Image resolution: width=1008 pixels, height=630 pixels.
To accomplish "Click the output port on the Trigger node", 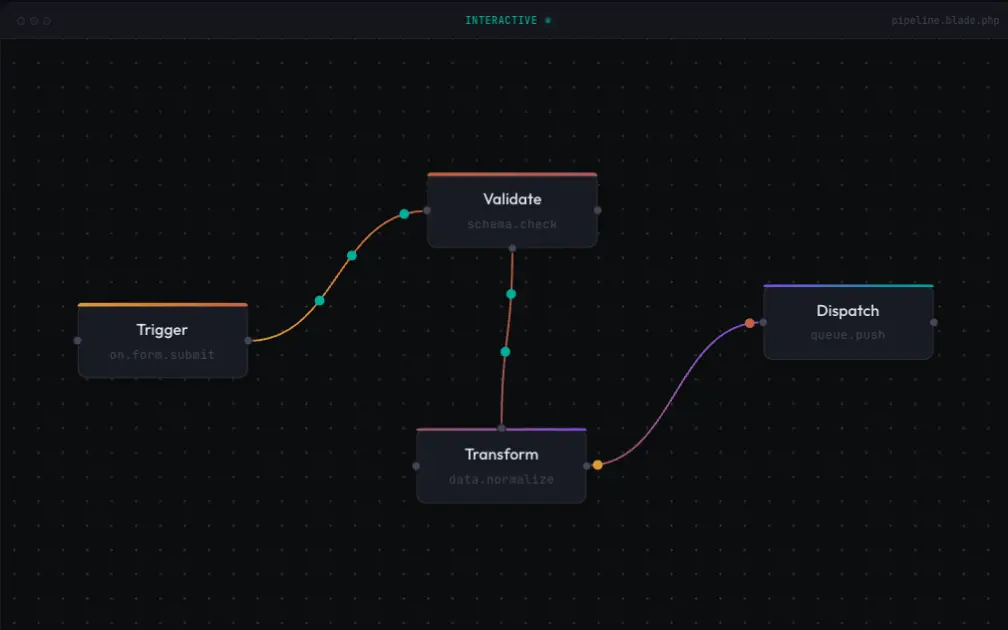I will [248, 340].
